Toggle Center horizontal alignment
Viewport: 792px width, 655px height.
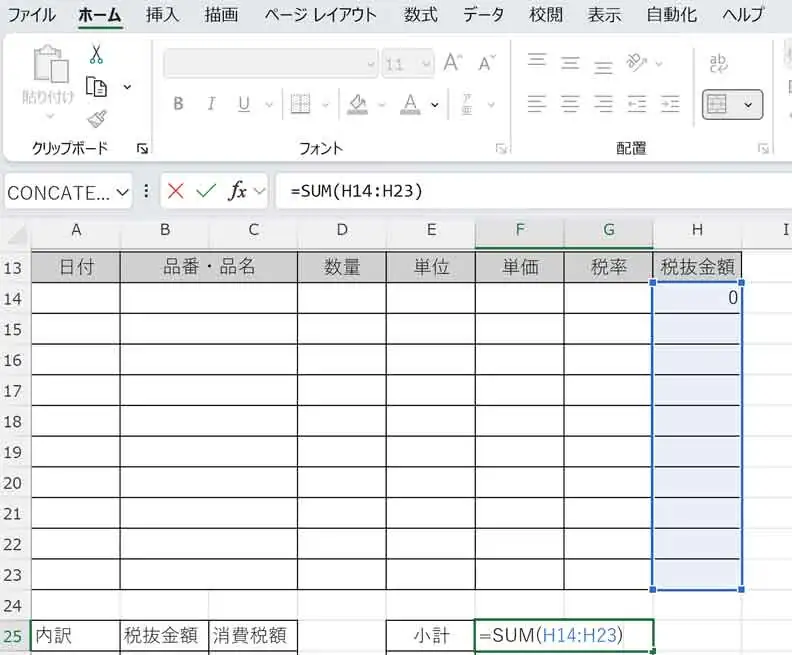pos(570,104)
